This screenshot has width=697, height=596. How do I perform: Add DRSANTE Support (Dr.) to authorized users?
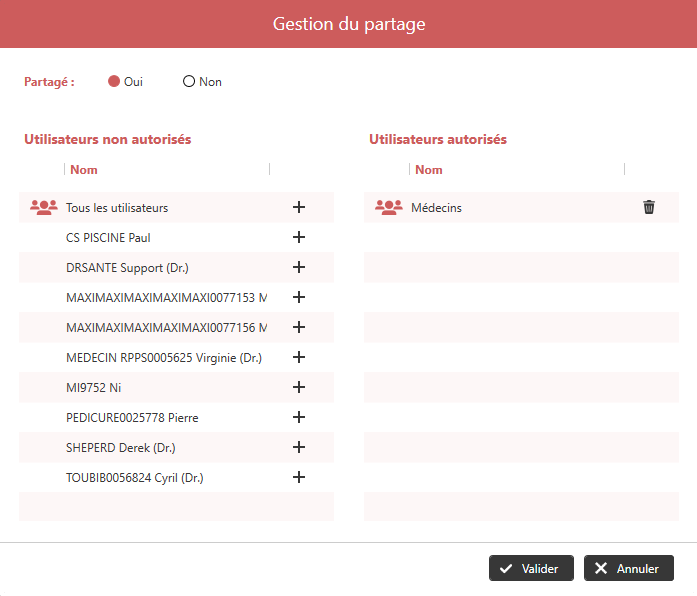coord(298,267)
